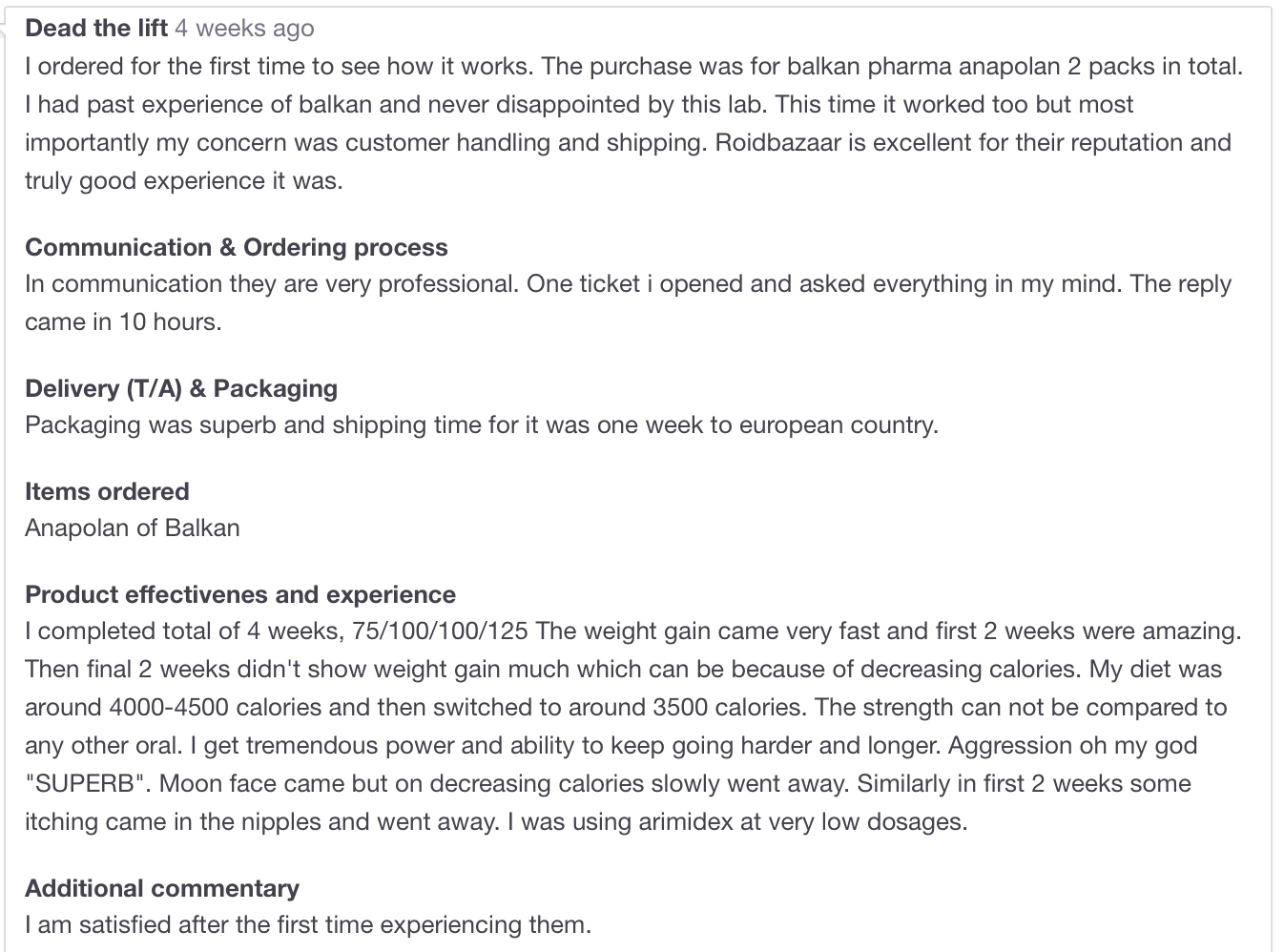Click the "I am satisfied" closing sentence
Image resolution: width=1284 pixels, height=952 pixels.
(308, 924)
